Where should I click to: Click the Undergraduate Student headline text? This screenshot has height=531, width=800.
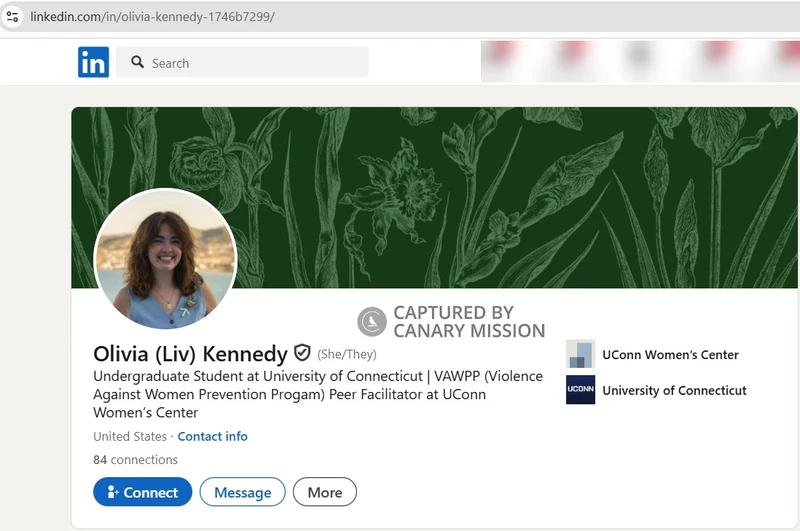coord(318,394)
